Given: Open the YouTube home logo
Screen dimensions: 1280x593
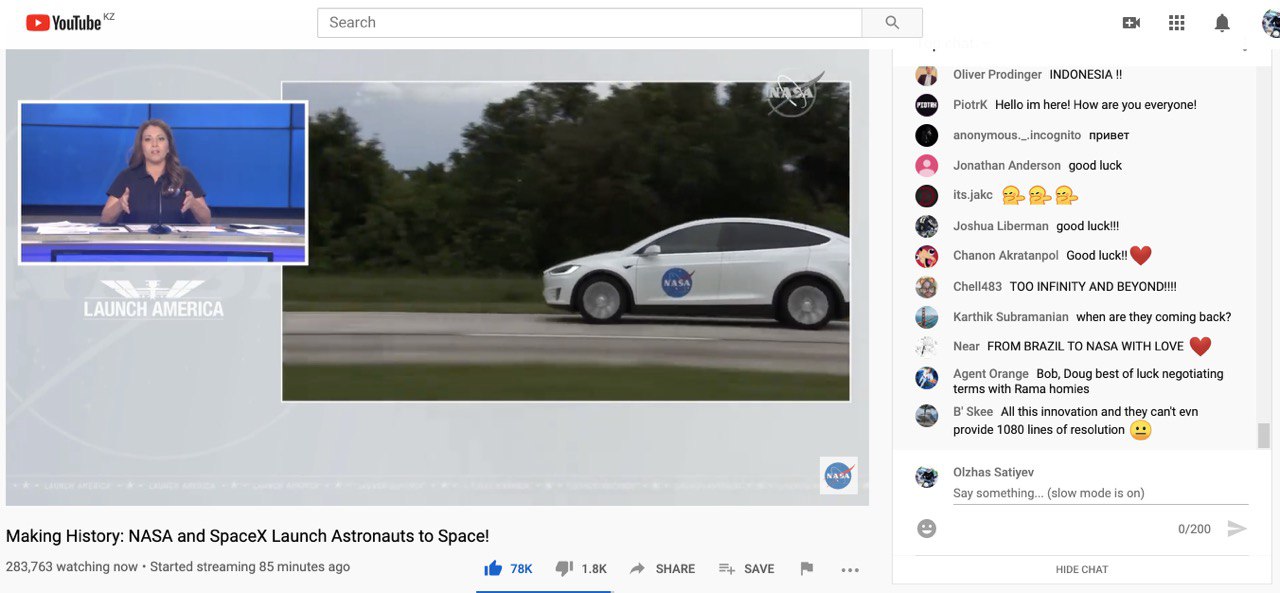Looking at the screenshot, I should coord(64,22).
